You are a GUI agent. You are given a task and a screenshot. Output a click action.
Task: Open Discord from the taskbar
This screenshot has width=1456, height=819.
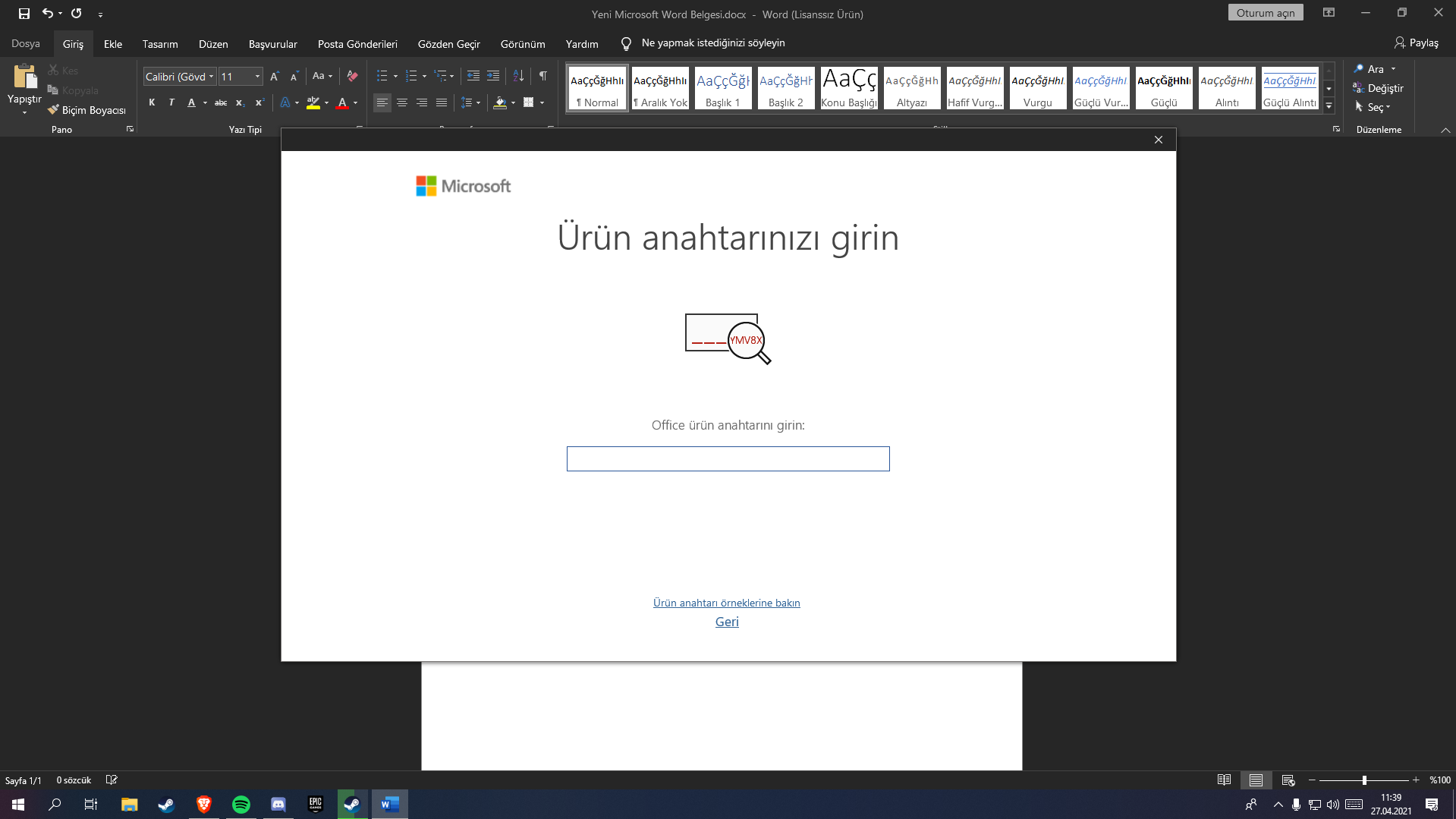click(x=278, y=805)
